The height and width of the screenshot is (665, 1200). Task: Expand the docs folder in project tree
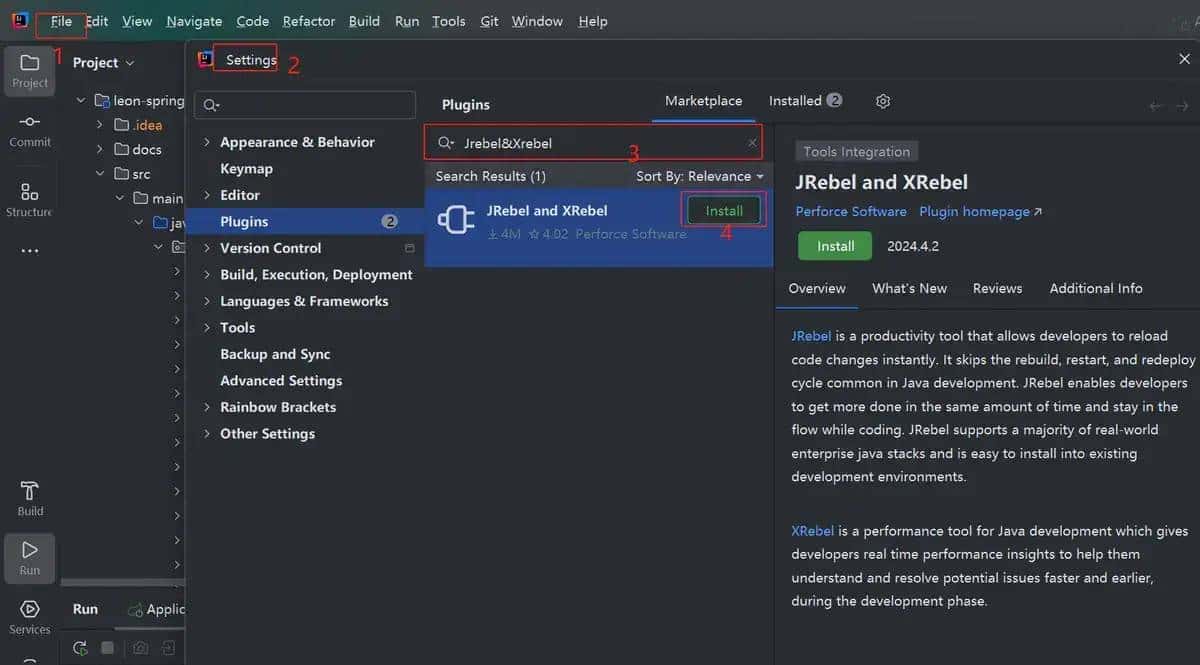click(100, 149)
